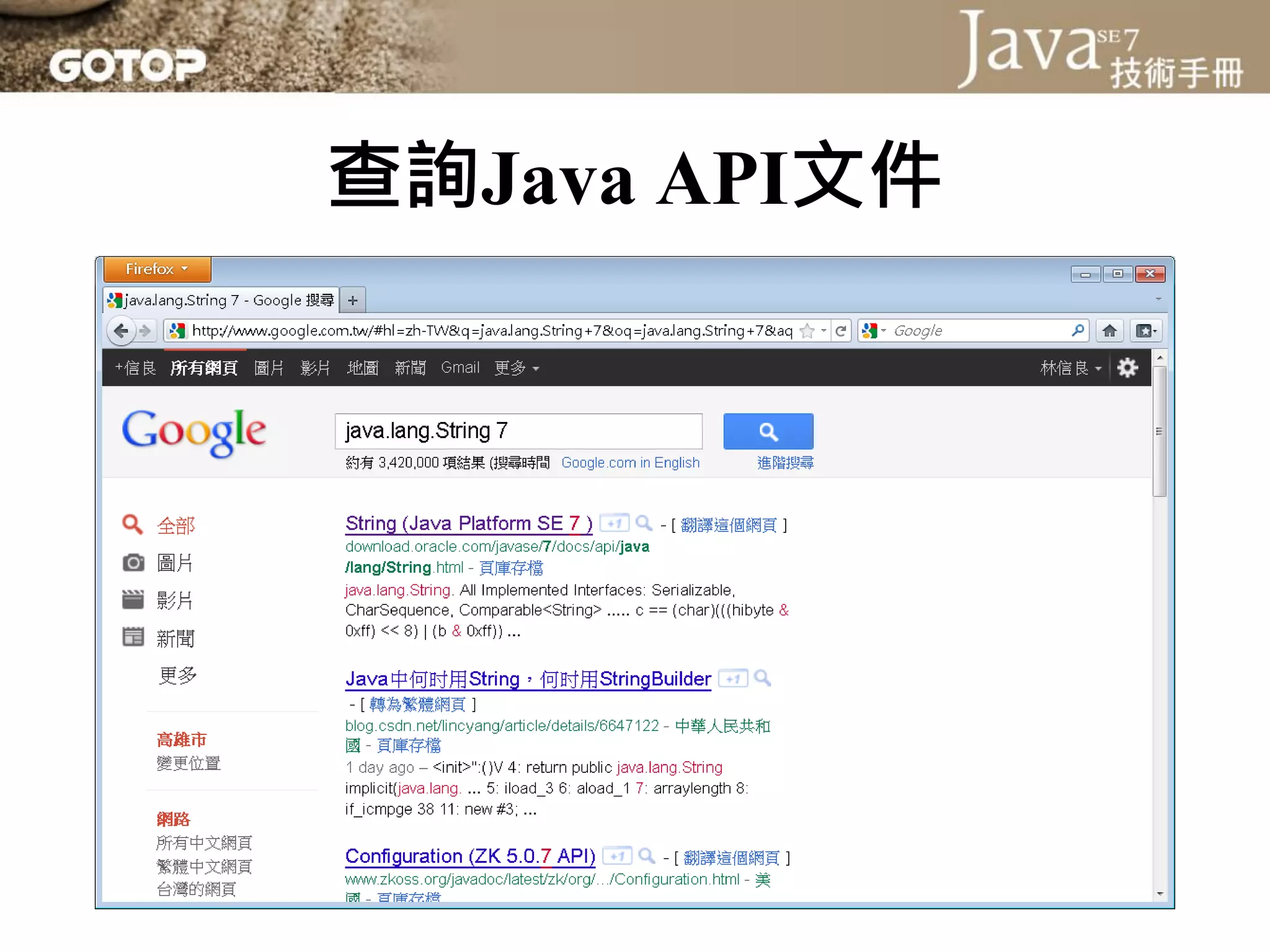Select 新聞 filter in left sidebar
Viewport: 1270px width, 952px height.
tap(175, 638)
